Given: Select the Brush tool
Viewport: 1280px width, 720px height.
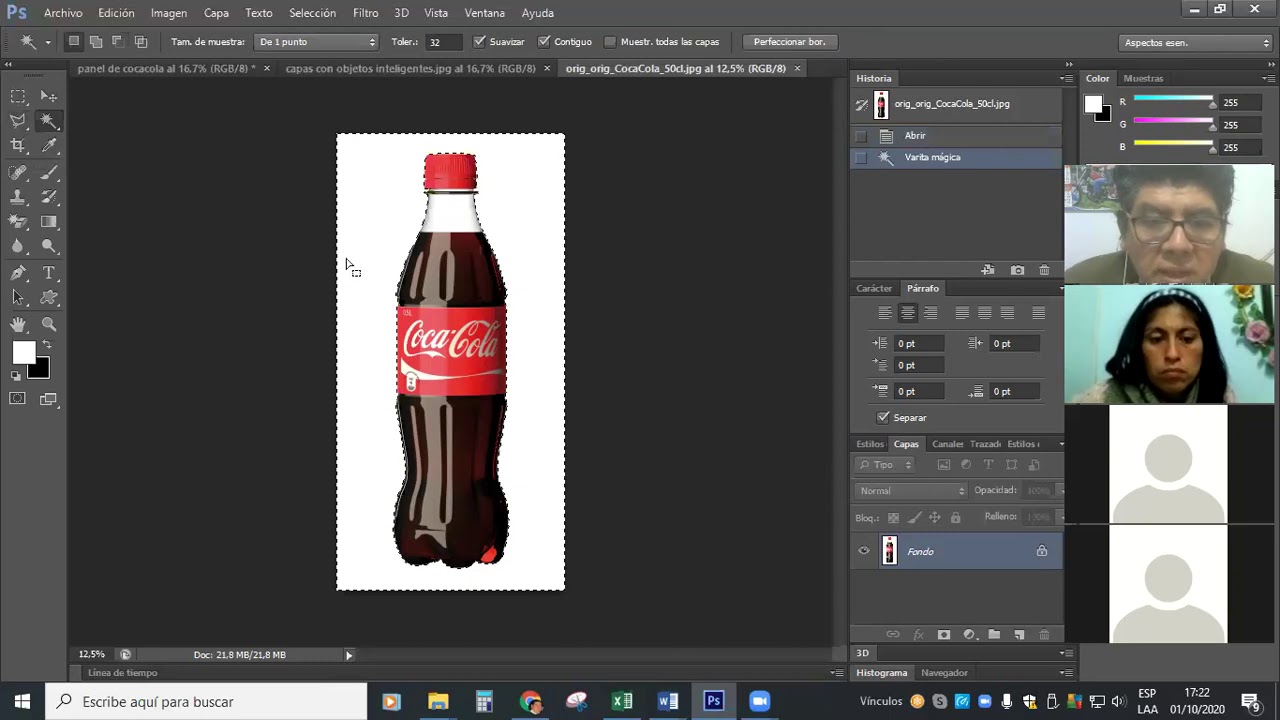Looking at the screenshot, I should click(x=48, y=172).
